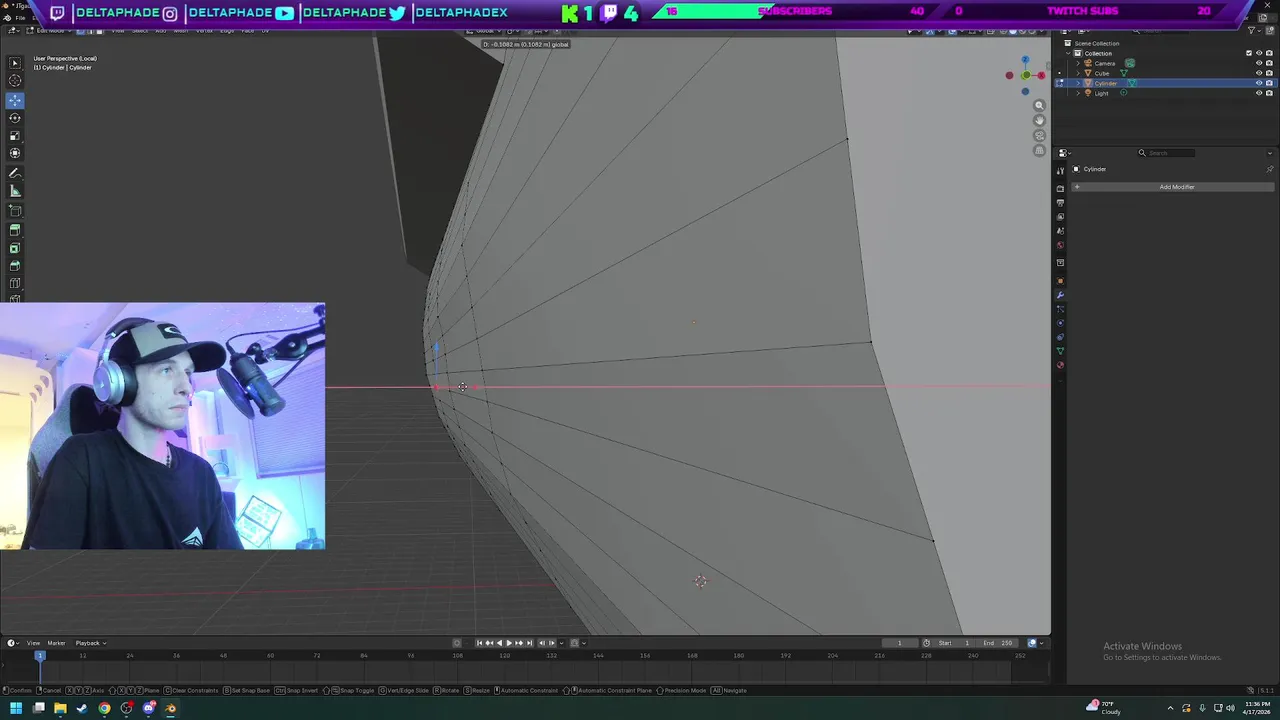Viewport: 1280px width, 720px height.
Task: Play the animation in timeline
Action: (508, 643)
